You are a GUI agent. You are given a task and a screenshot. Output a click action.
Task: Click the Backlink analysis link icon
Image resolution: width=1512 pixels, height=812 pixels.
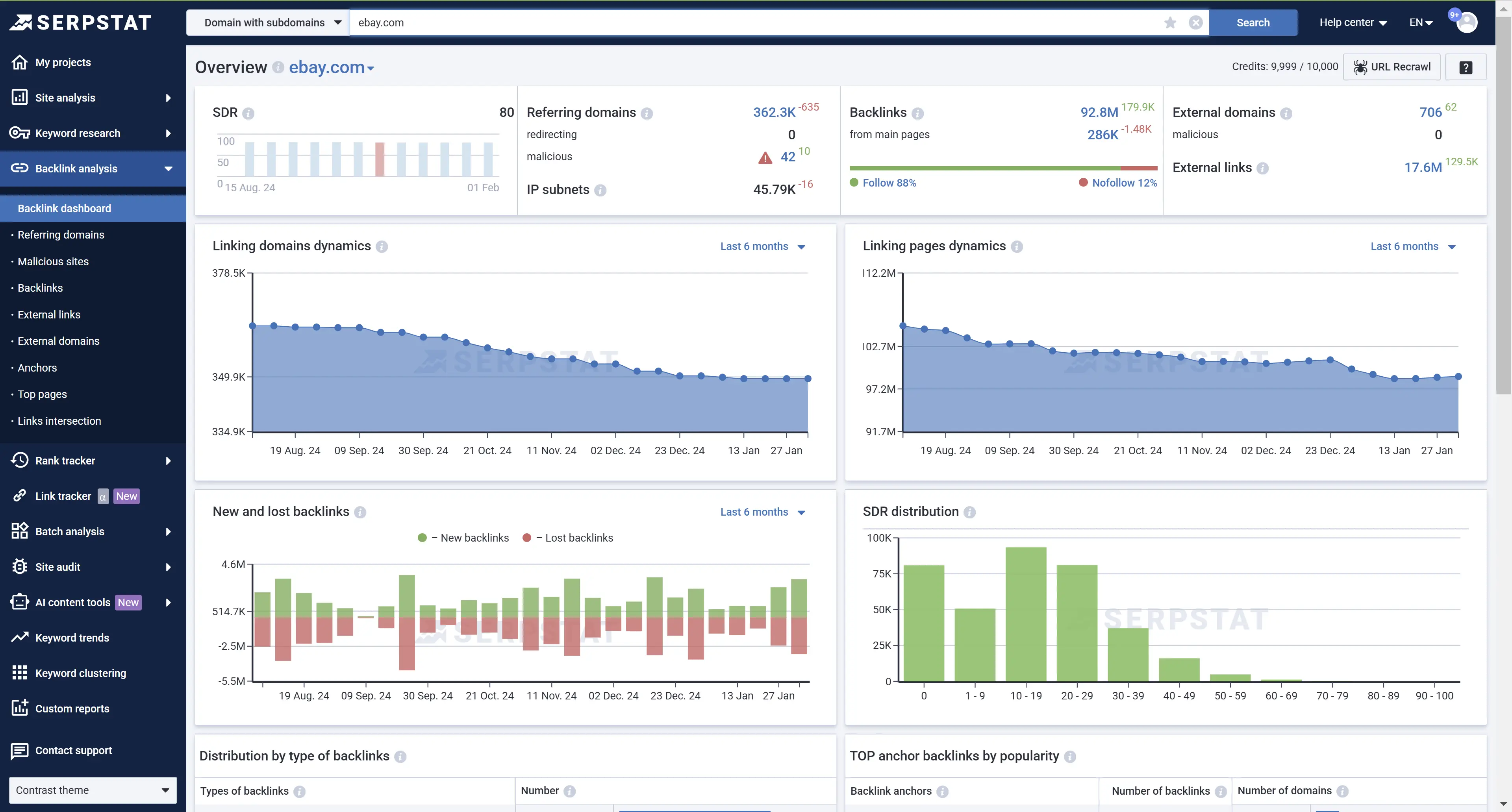click(19, 168)
